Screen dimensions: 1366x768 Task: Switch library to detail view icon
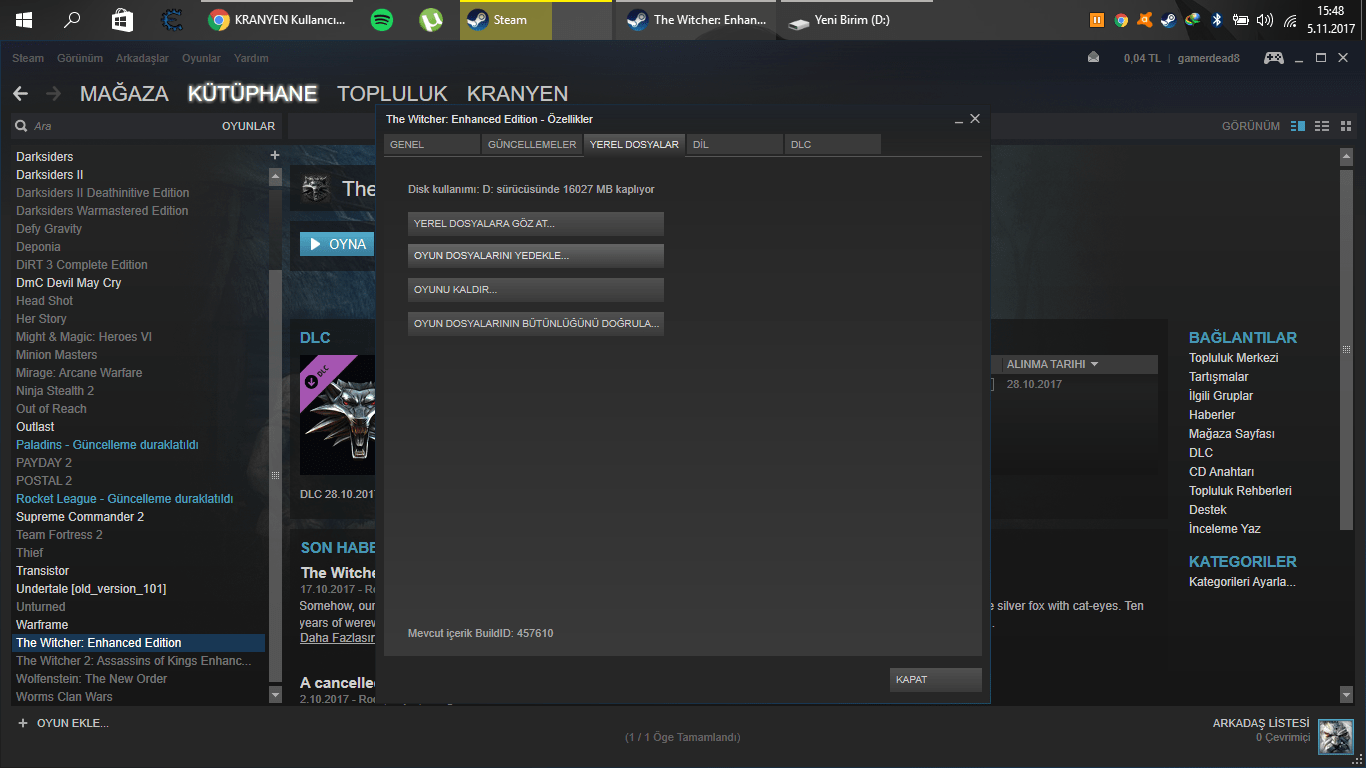(x=1298, y=126)
